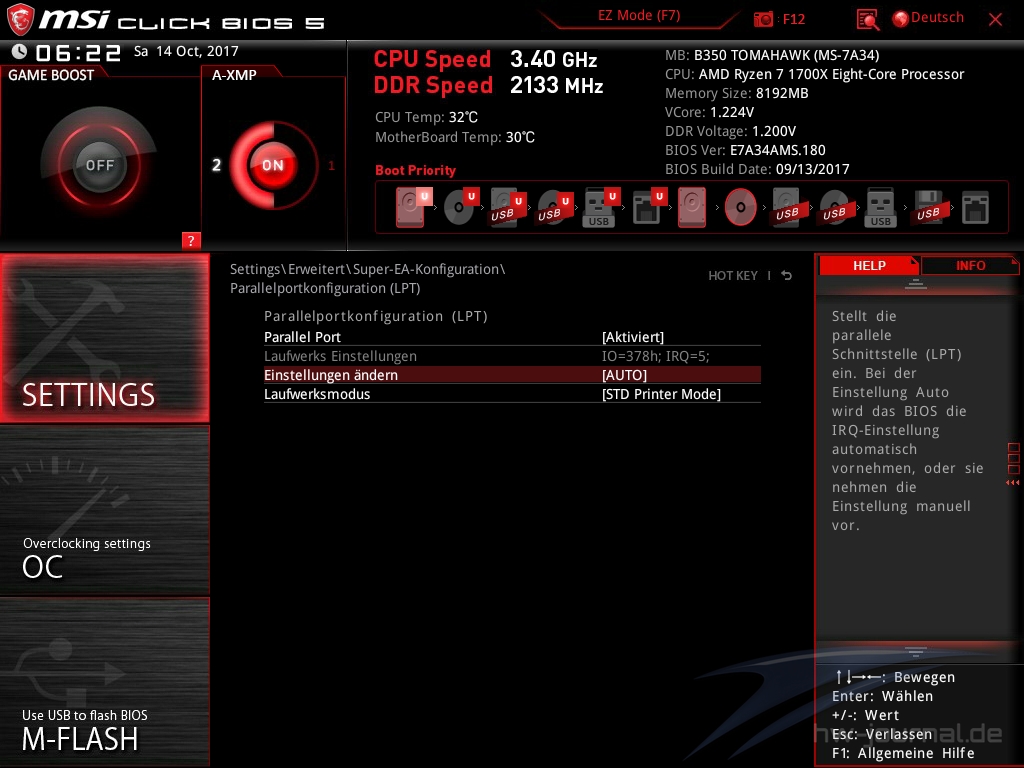Switch to the HELP tab
The width and height of the screenshot is (1024, 768).
click(869, 266)
